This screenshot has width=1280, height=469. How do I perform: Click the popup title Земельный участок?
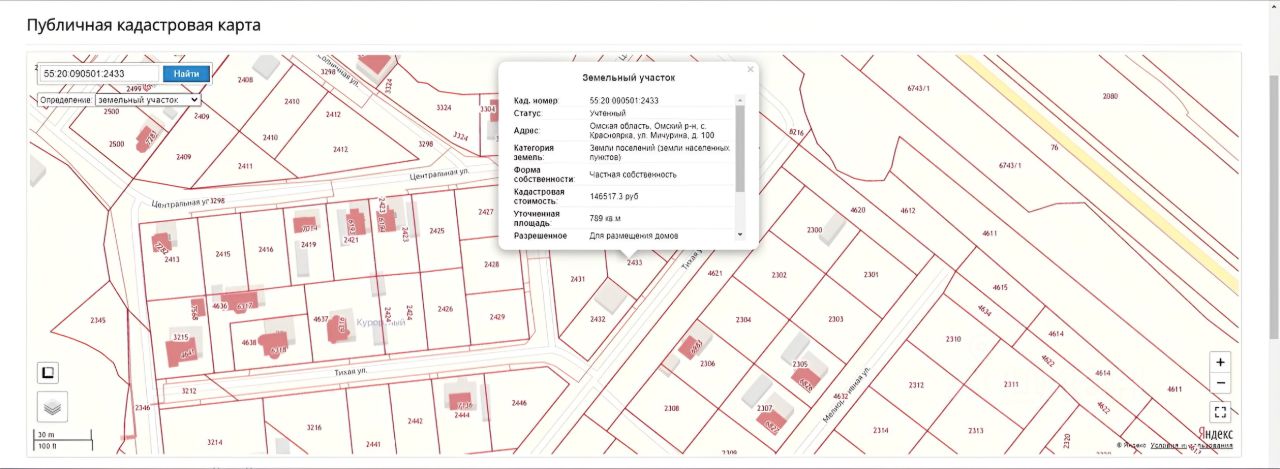click(628, 77)
